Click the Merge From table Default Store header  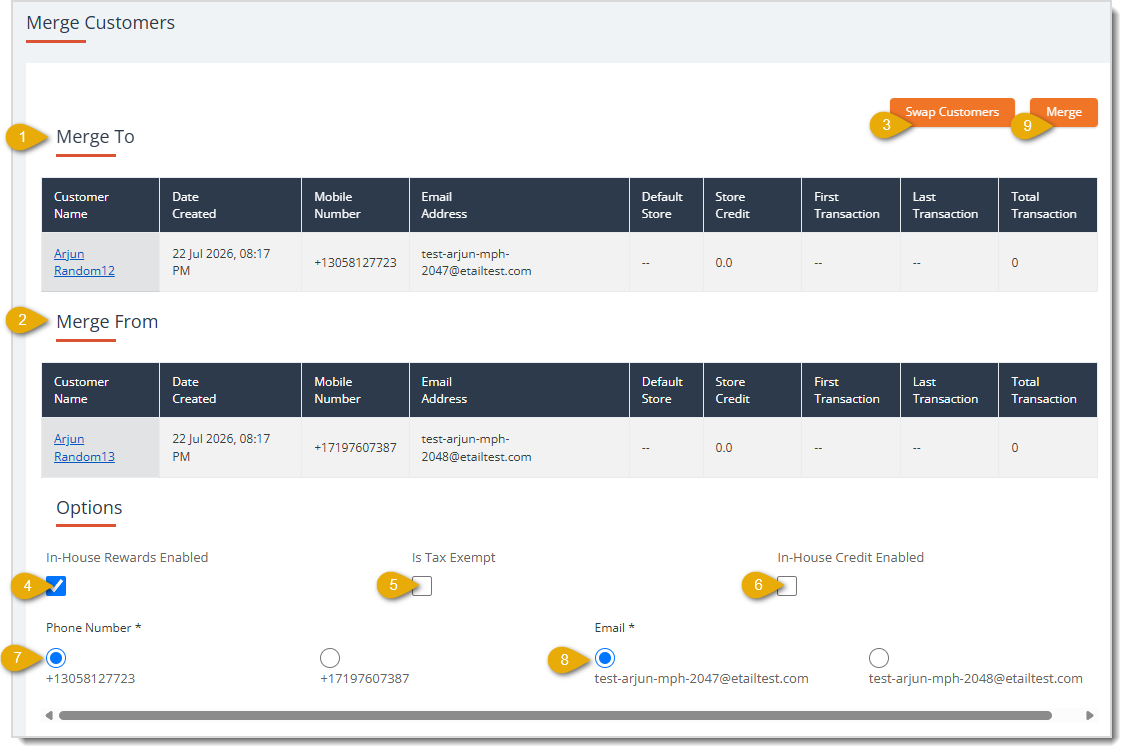666,390
